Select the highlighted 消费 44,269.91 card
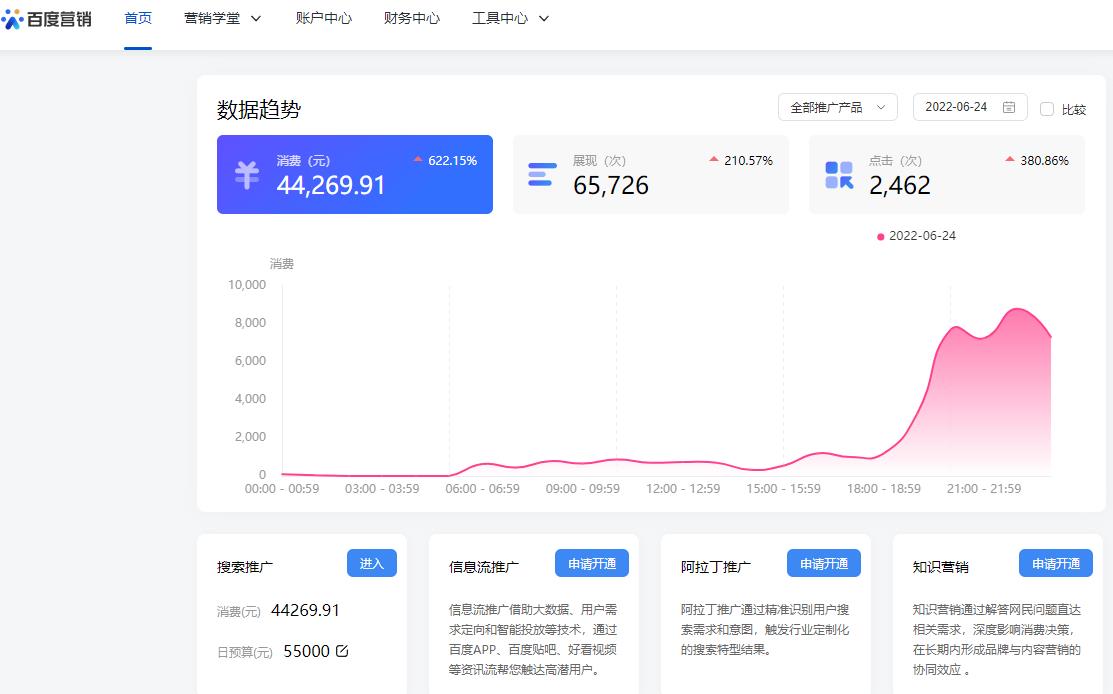The image size is (1113, 694). pyautogui.click(x=354, y=173)
